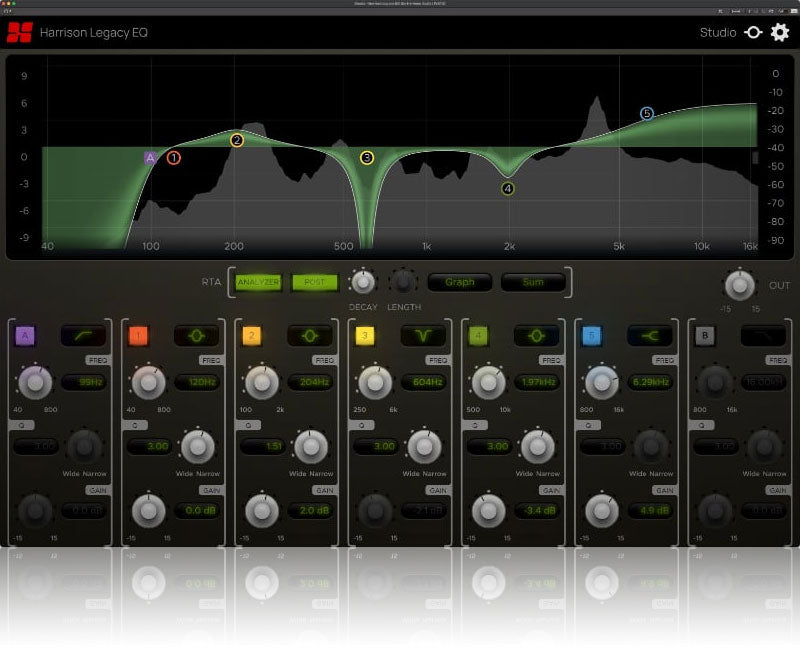The width and height of the screenshot is (800, 647).
Task: Toggle band A purple enable button
Action: pos(25,336)
